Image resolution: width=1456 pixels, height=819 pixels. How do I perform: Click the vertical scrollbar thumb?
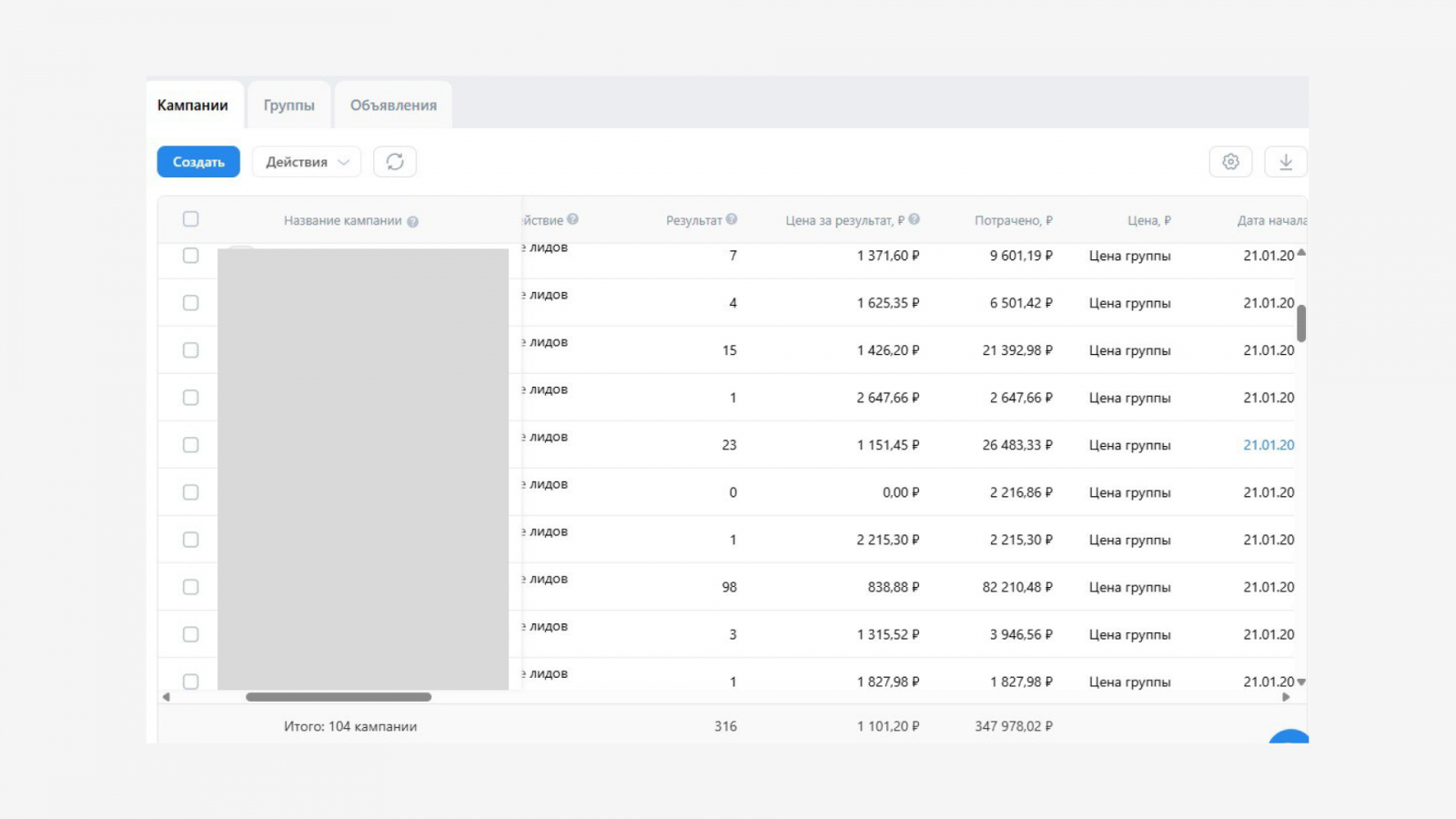(1301, 323)
